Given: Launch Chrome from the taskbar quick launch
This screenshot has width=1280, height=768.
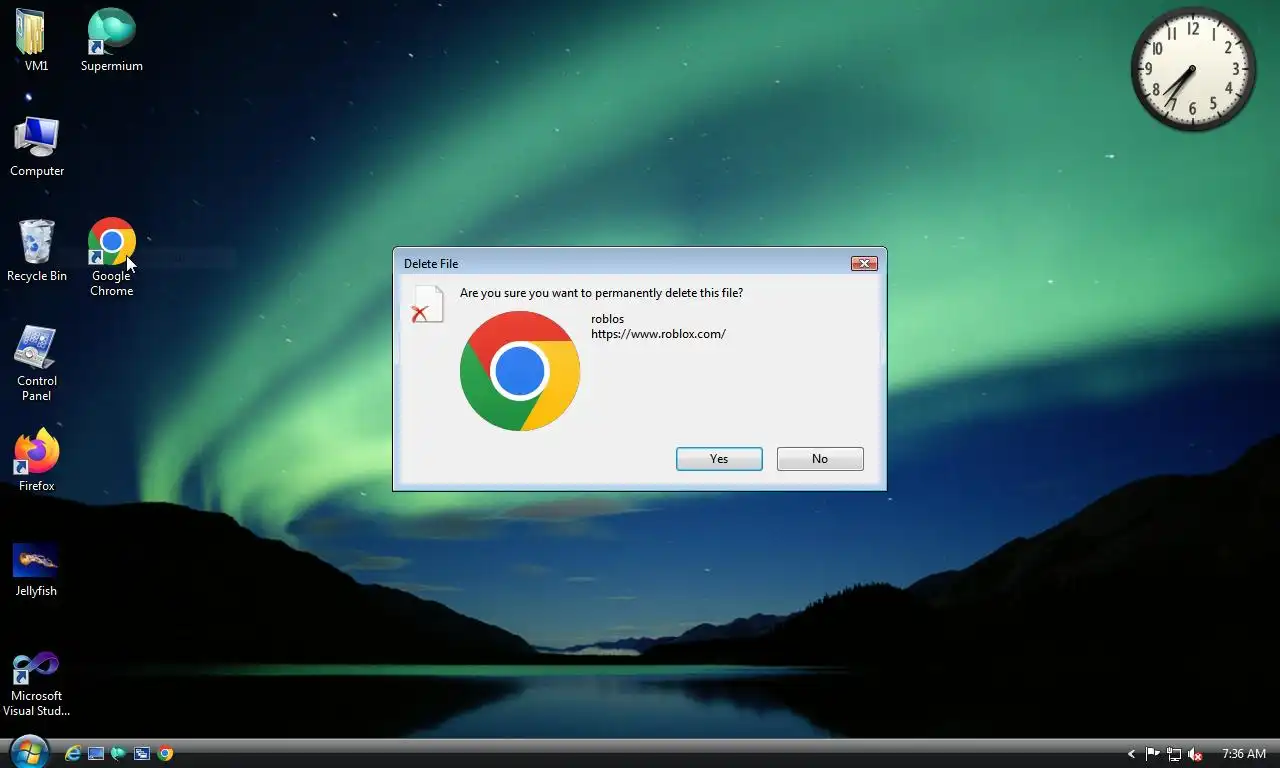Looking at the screenshot, I should [165, 754].
